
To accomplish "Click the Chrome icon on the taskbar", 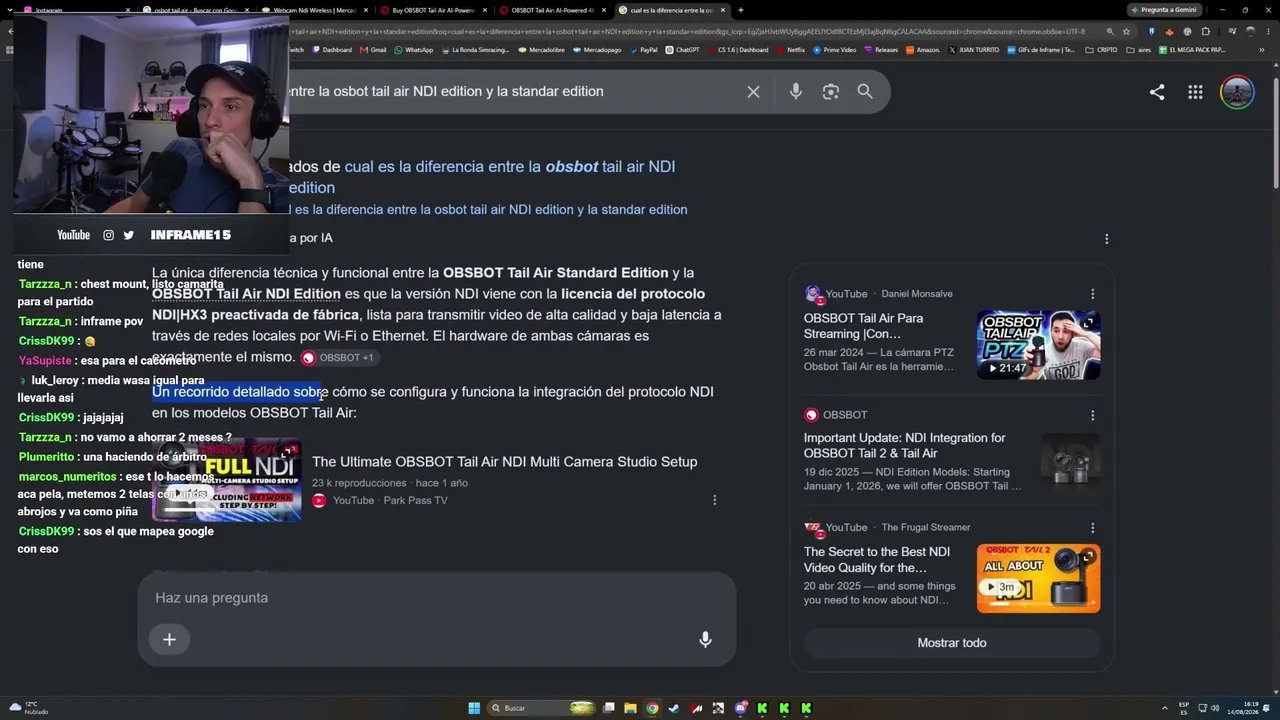I will [652, 708].
